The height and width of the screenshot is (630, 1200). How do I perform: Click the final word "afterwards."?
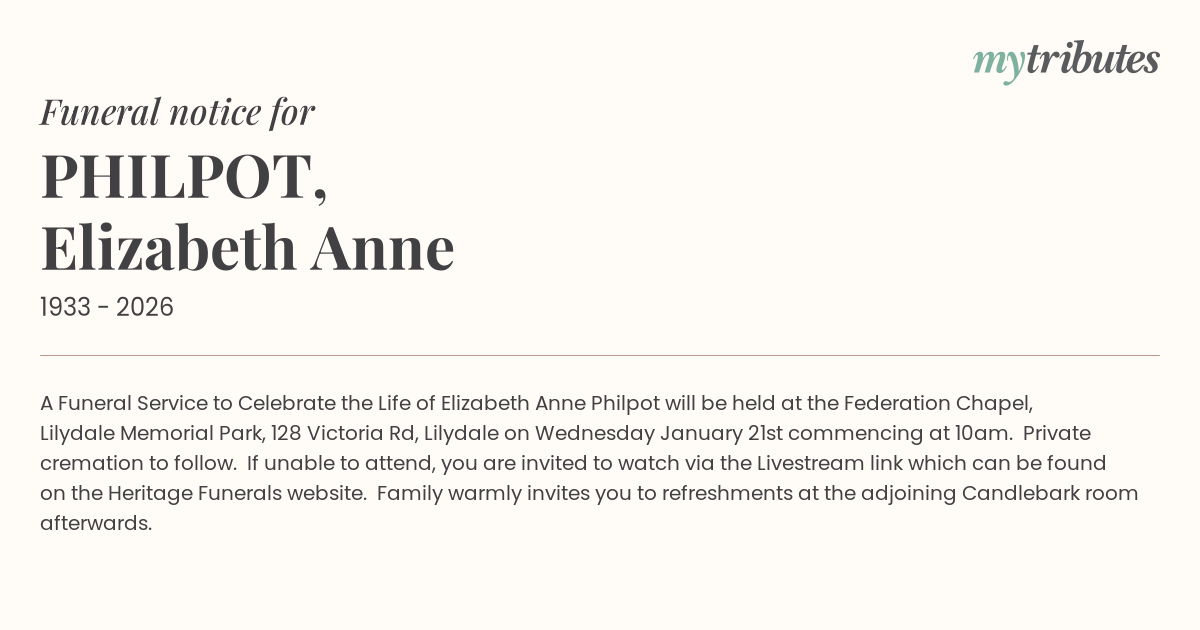pyautogui.click(x=96, y=523)
